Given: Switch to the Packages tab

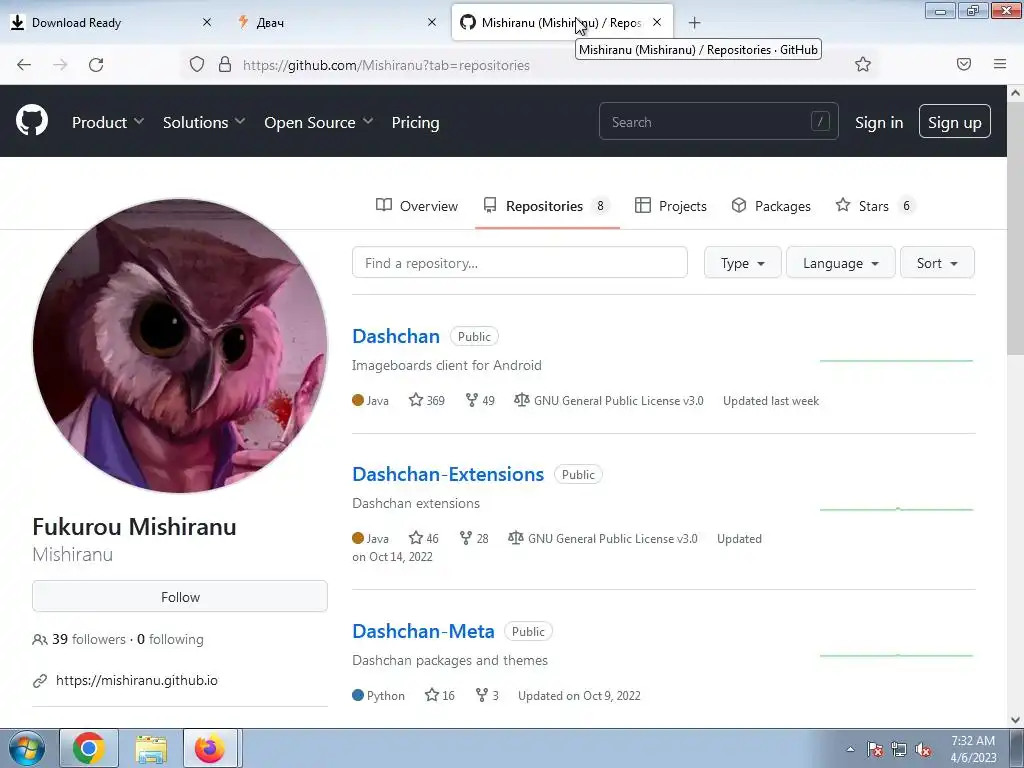Looking at the screenshot, I should pos(771,206).
